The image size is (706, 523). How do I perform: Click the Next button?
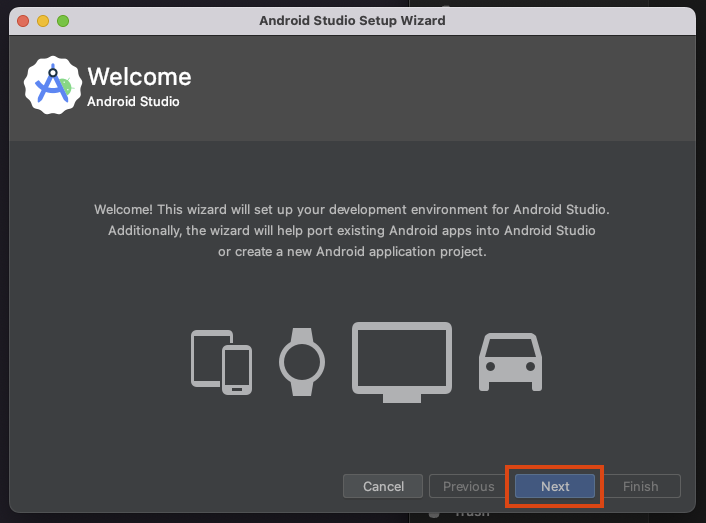555,486
